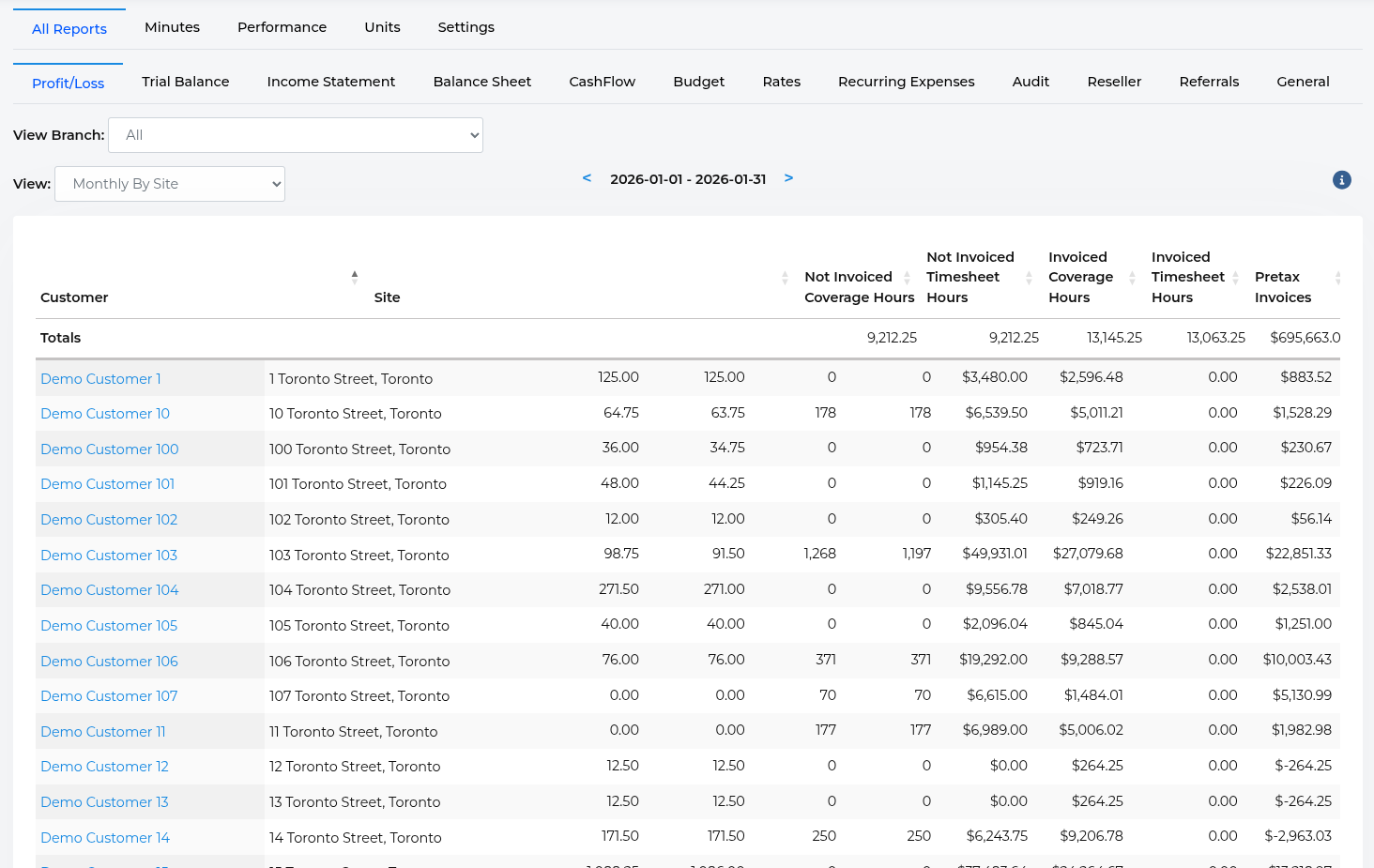Go to the Recurring Expenses tab
Viewport: 1374px width, 868px height.
906,82
